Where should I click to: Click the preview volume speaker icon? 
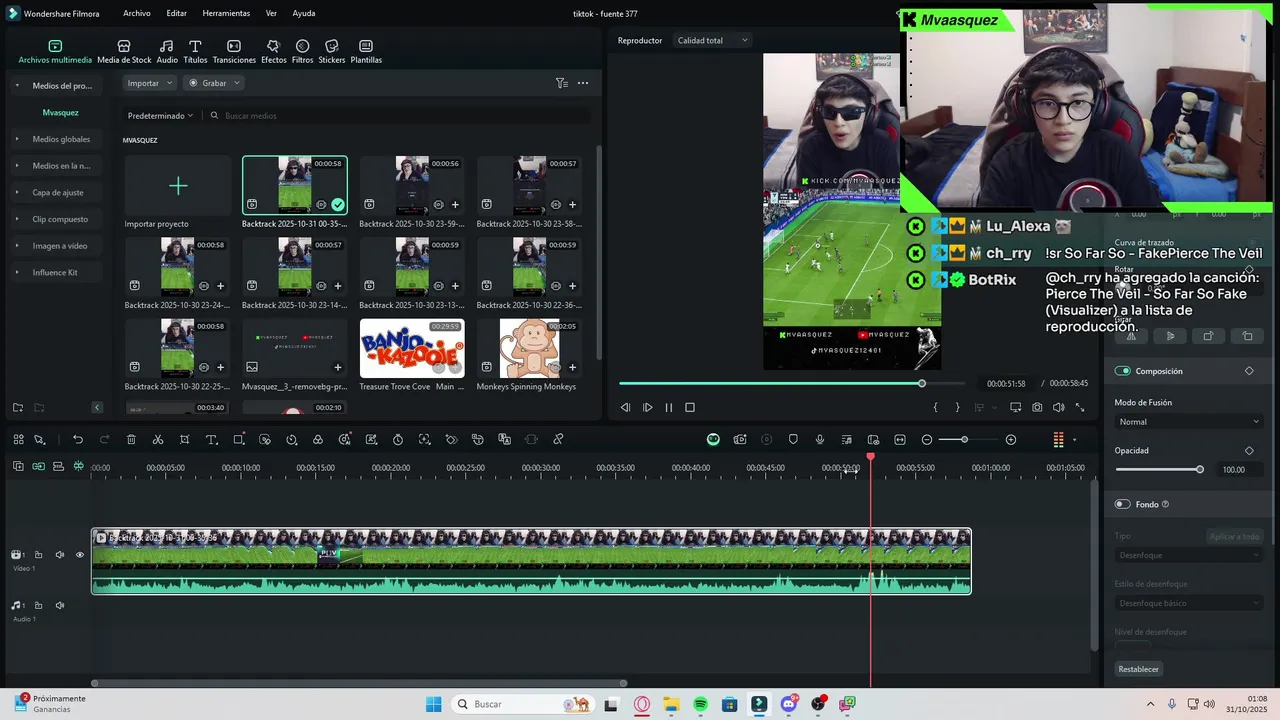pos(1058,407)
